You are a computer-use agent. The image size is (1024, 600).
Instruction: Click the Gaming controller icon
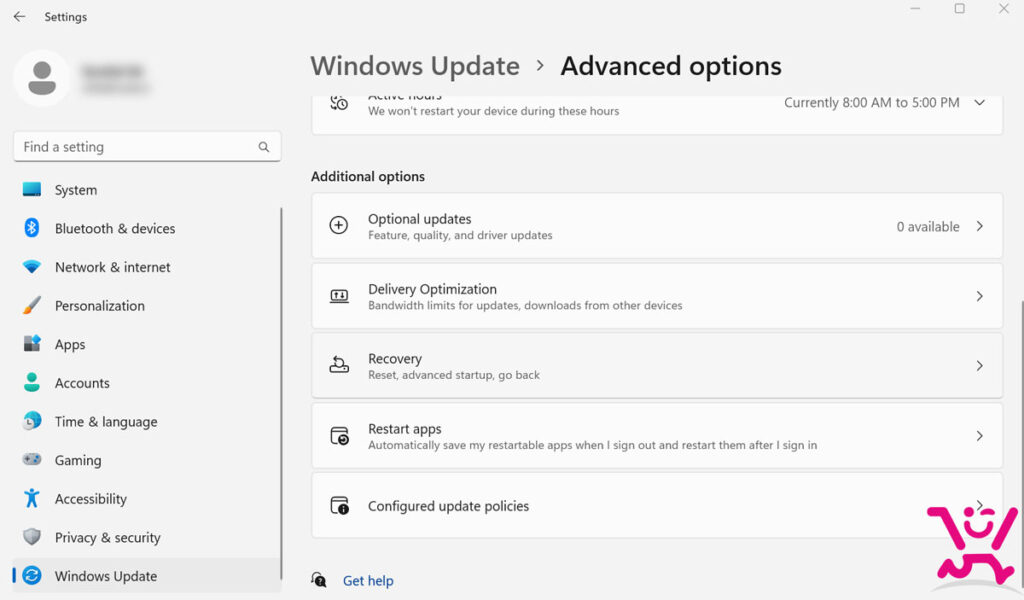pos(31,459)
